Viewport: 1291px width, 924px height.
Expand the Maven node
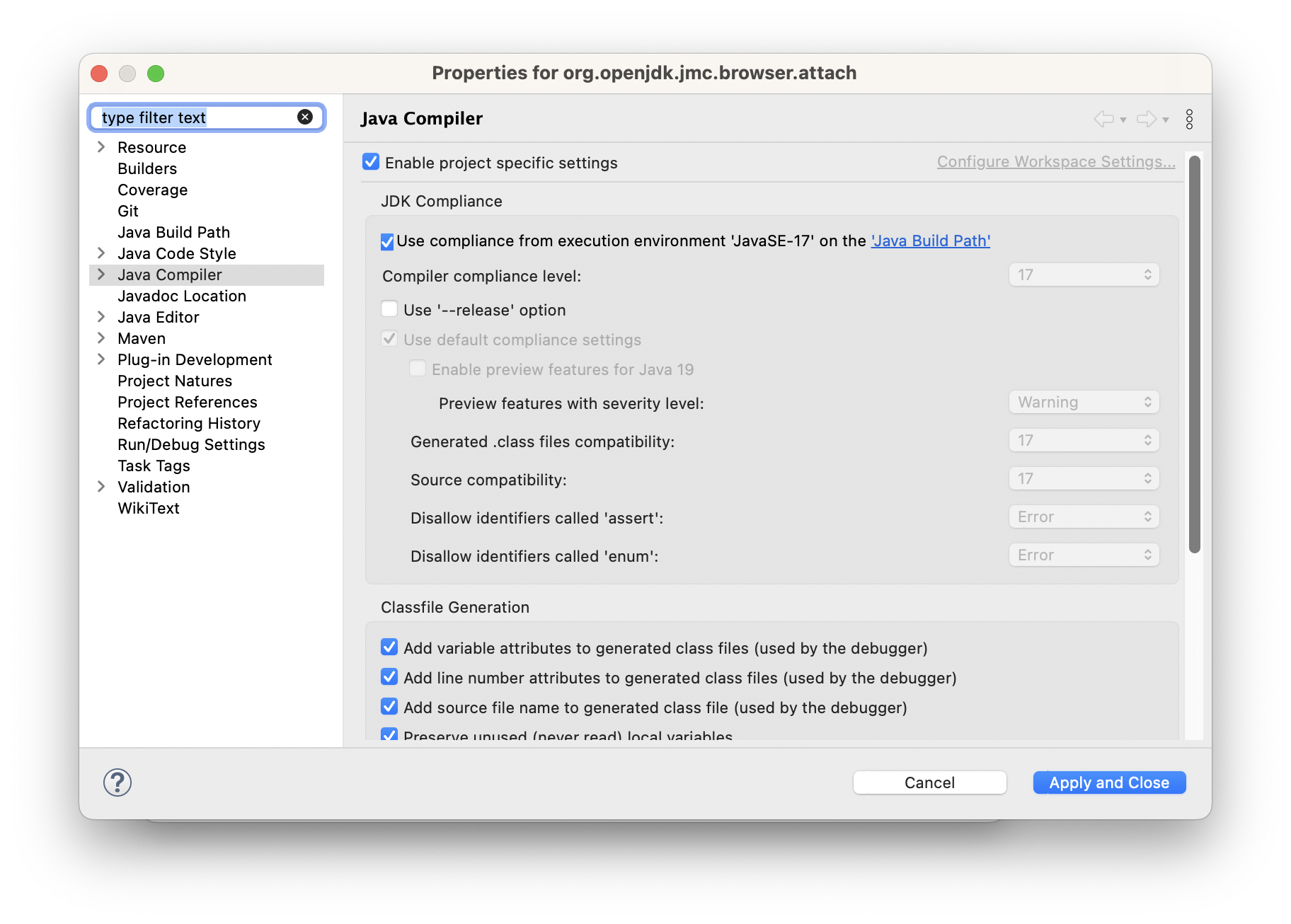point(101,338)
